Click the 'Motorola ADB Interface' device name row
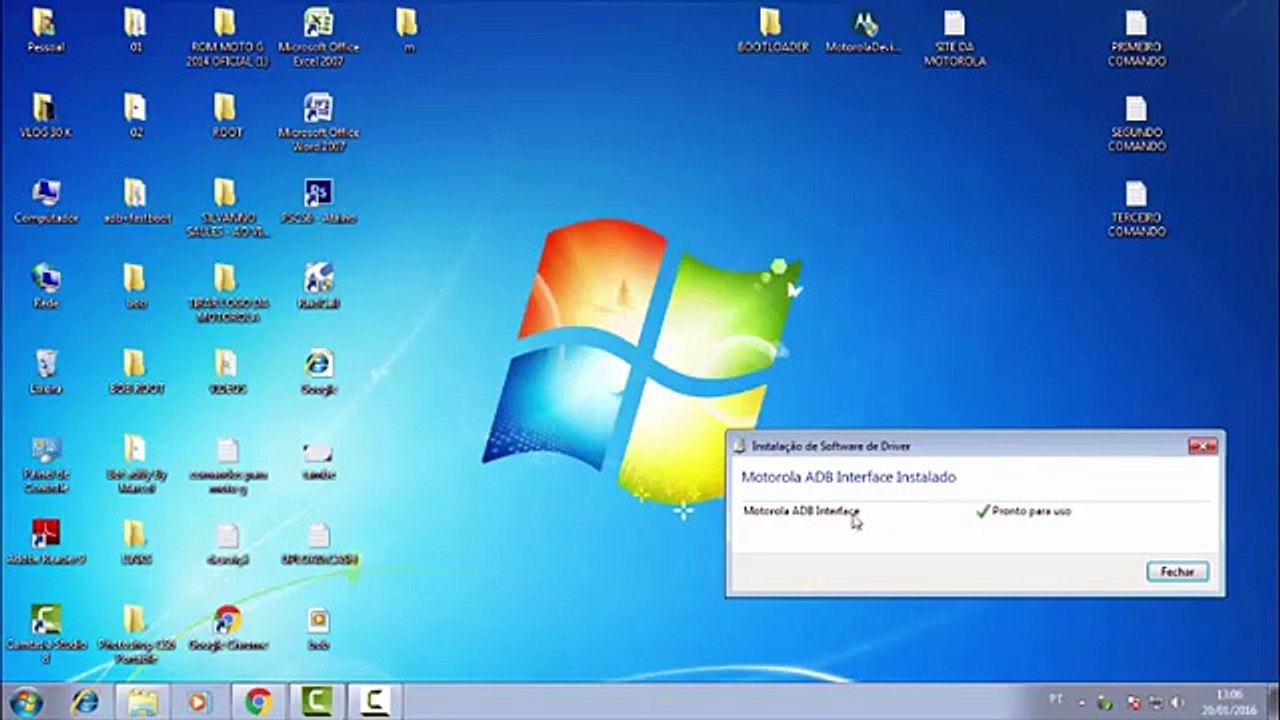The width and height of the screenshot is (1280, 720). 802,511
